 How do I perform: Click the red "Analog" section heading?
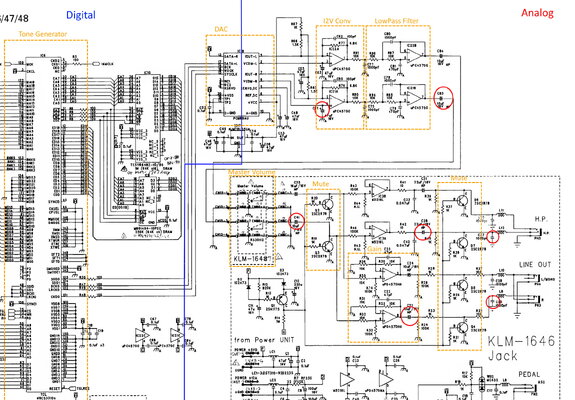(x=537, y=13)
